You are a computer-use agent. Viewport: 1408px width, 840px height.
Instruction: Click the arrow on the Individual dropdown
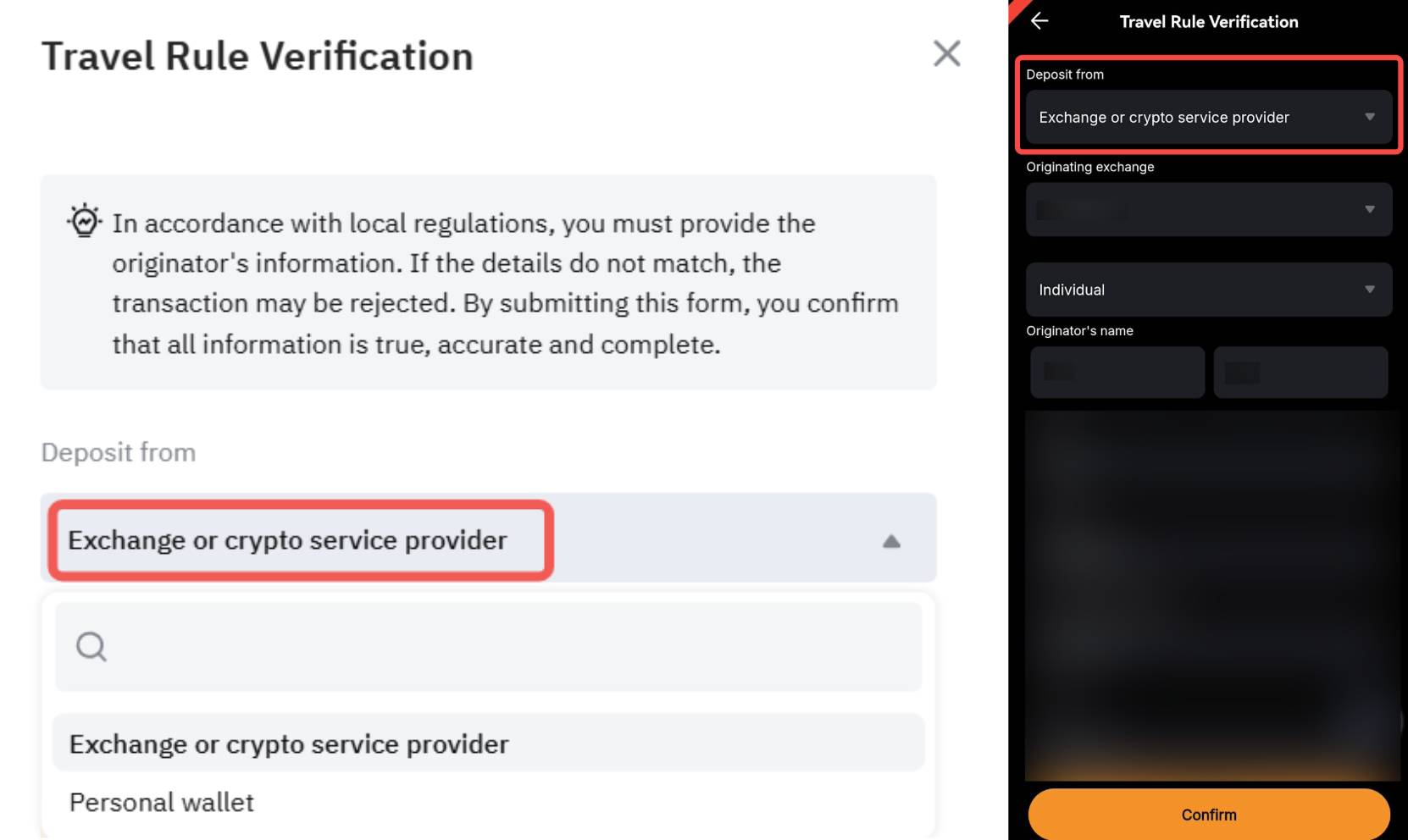tap(1369, 290)
